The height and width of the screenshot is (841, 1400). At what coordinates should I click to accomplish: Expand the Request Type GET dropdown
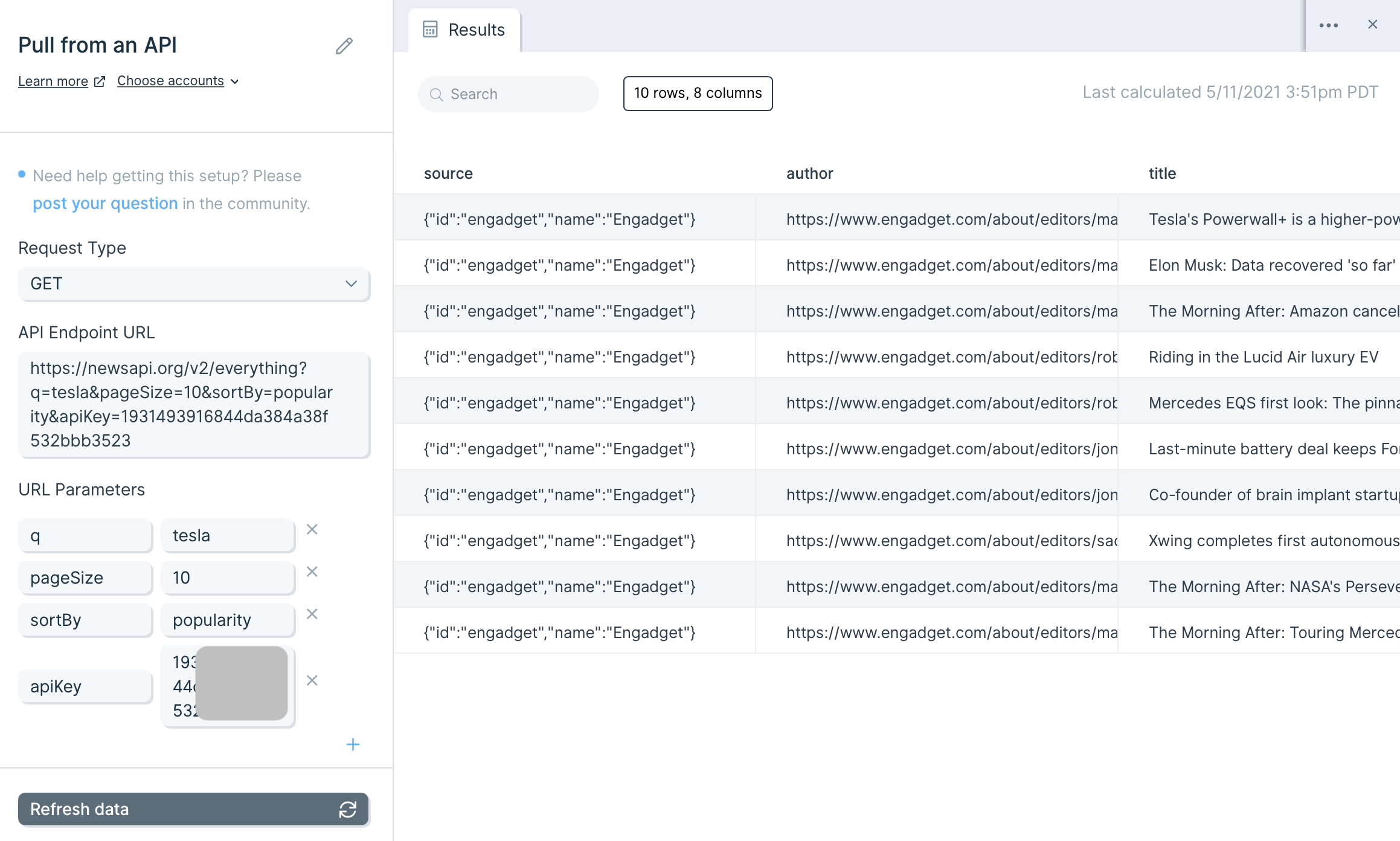coord(193,283)
